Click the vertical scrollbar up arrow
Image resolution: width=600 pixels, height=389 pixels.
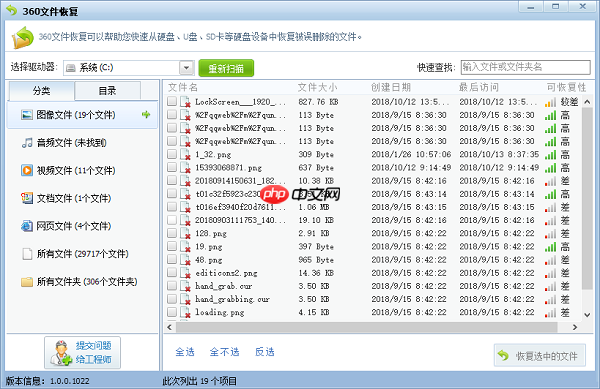[x=587, y=102]
